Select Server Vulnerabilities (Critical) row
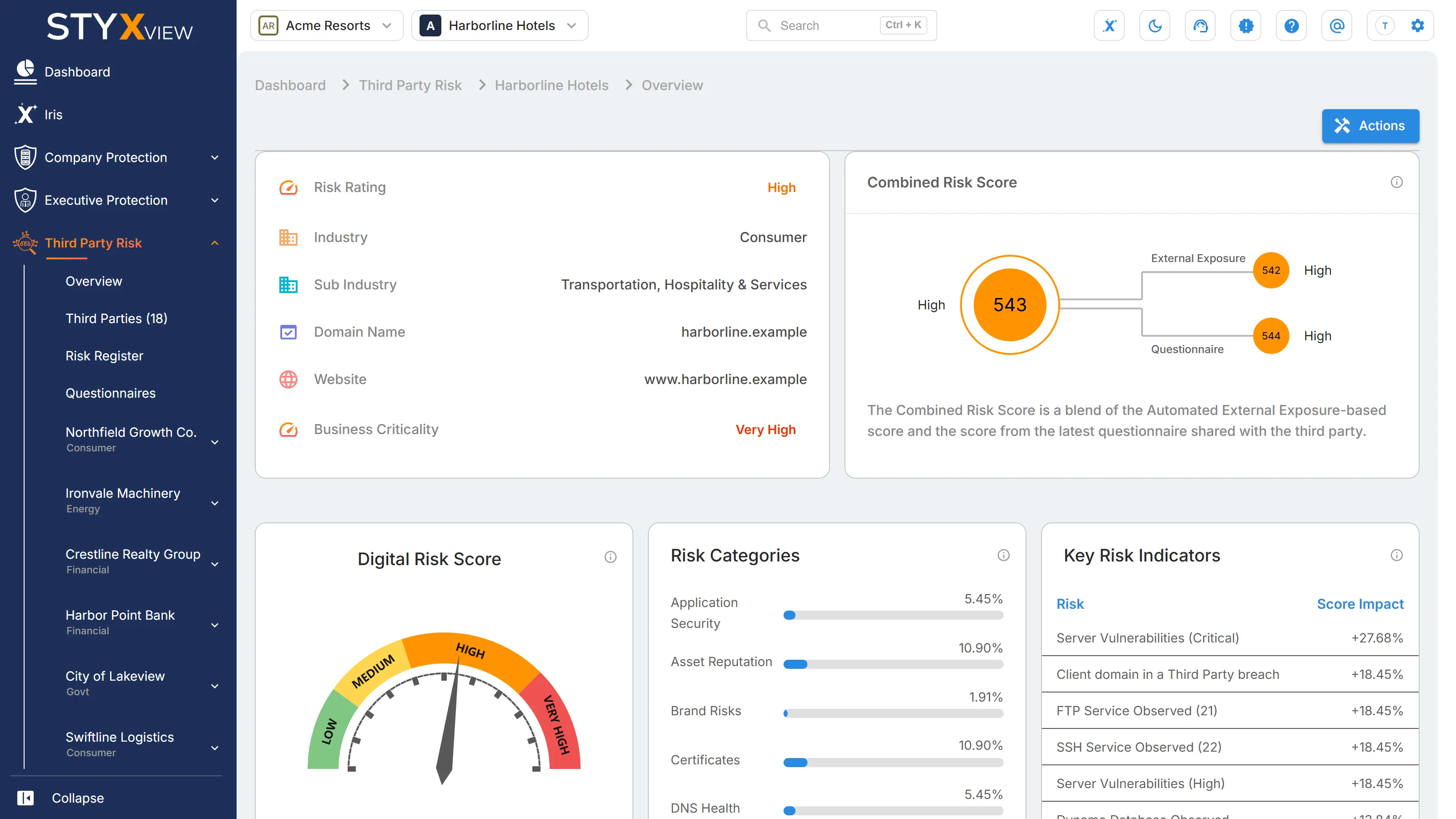Viewport: 1456px width, 819px height. click(x=1230, y=637)
